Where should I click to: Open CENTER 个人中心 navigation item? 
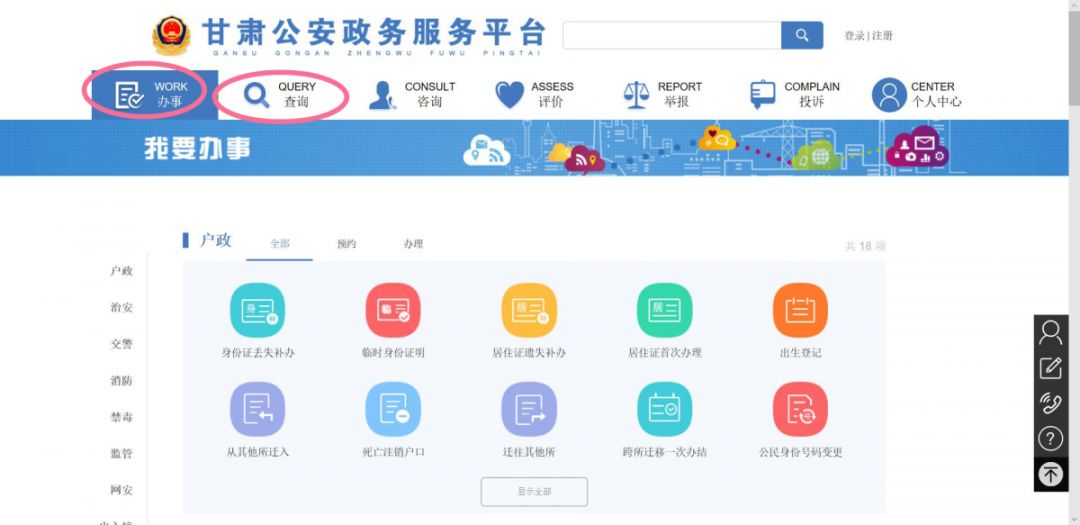point(917,95)
